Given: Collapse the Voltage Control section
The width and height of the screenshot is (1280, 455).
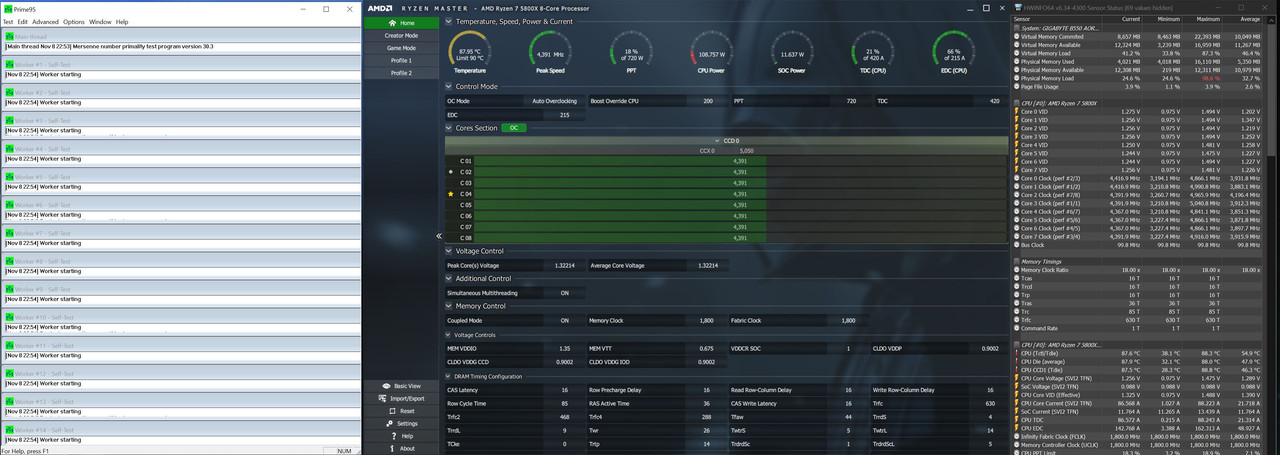Looking at the screenshot, I should point(448,251).
